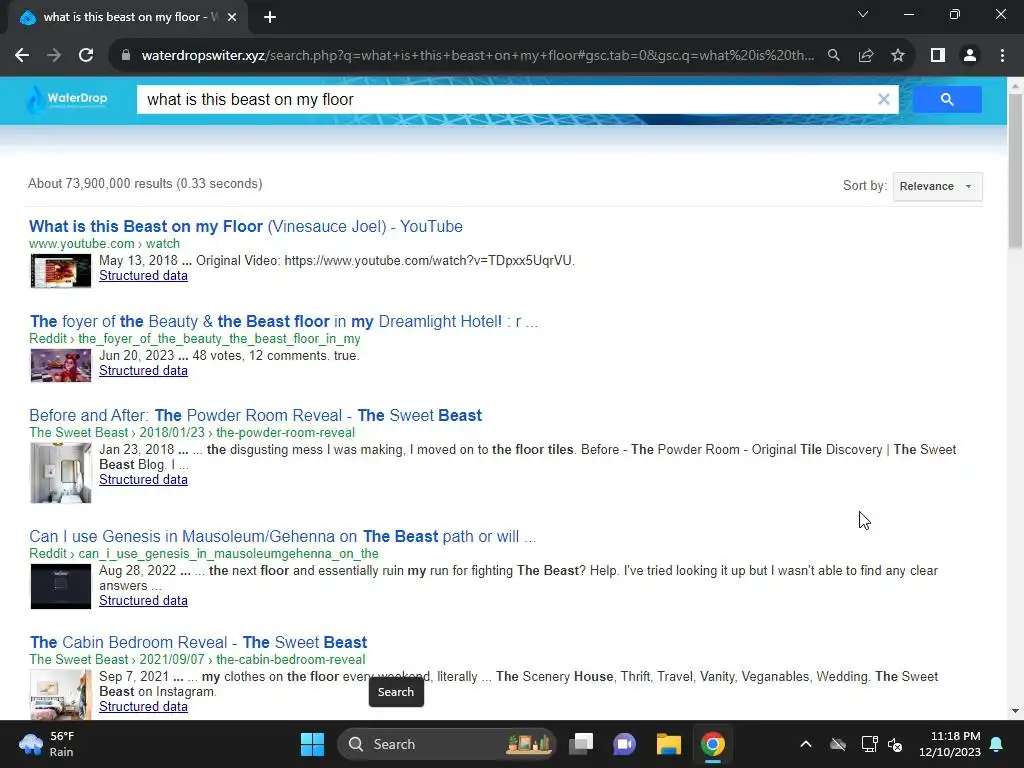
Task: Open the weather widget showing 56°F Rain
Action: pos(47,744)
